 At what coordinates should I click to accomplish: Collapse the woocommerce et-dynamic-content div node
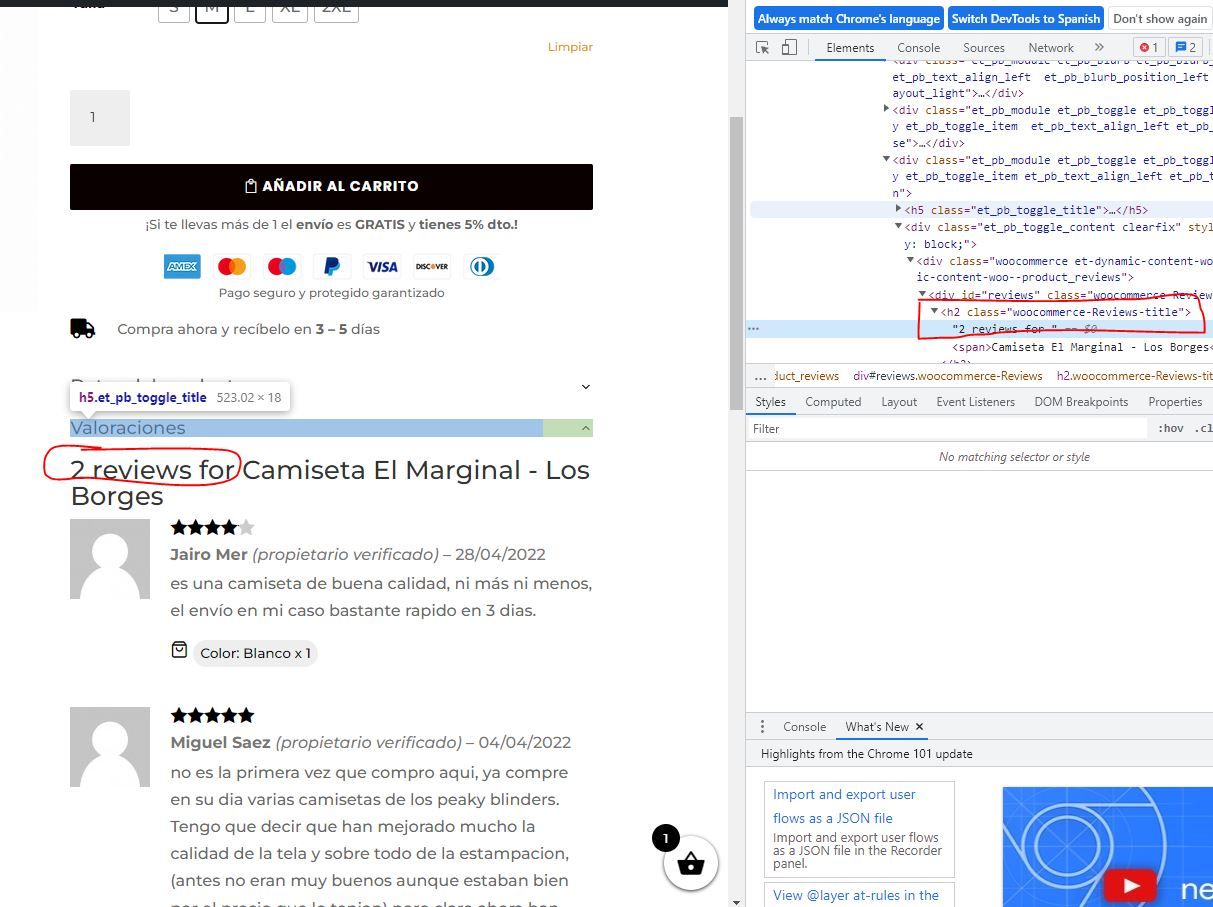pos(910,261)
